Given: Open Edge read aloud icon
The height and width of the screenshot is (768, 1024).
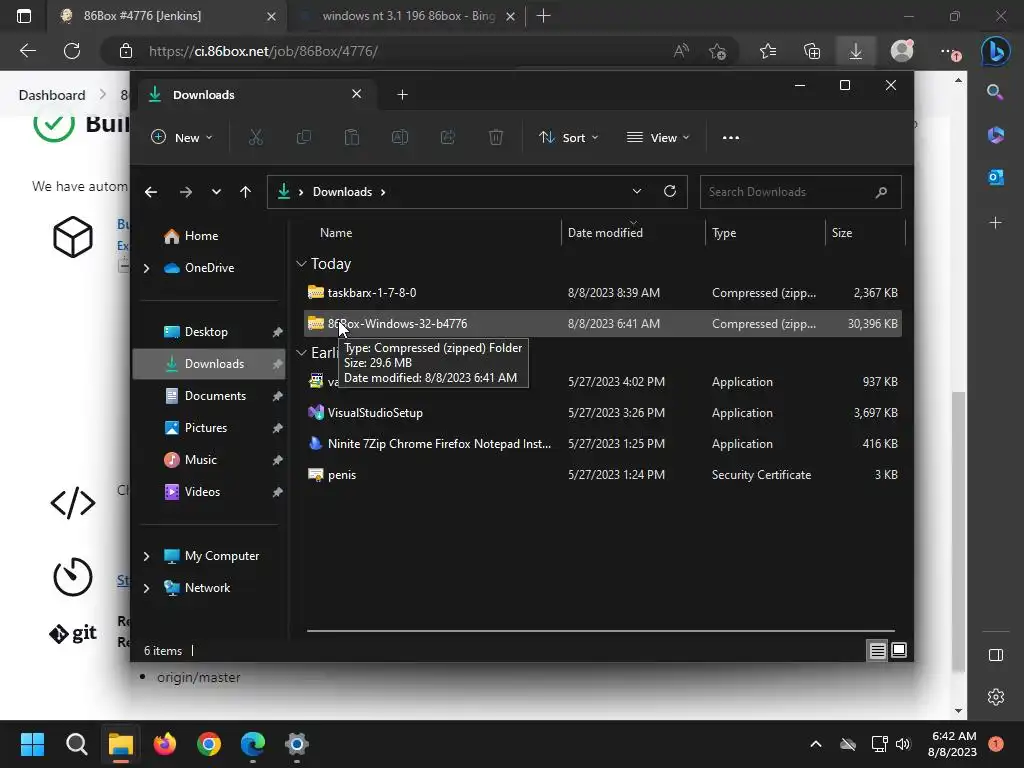Looking at the screenshot, I should 681,51.
